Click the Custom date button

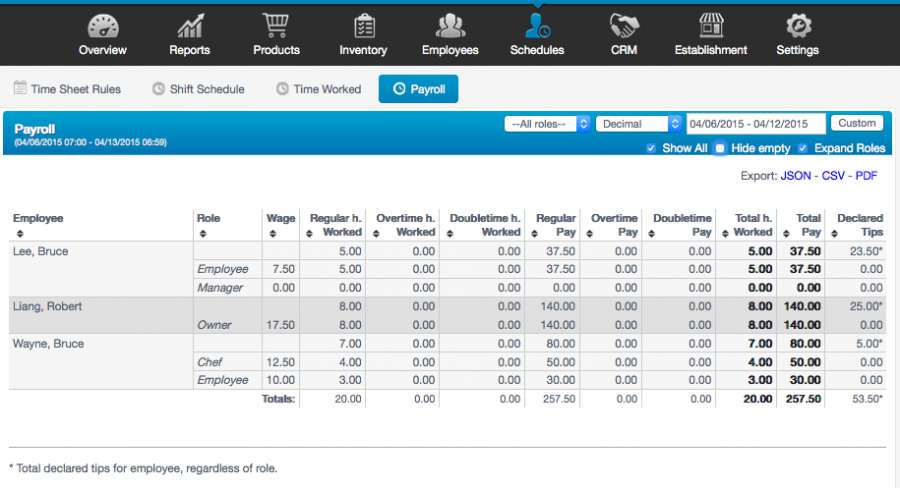[856, 123]
